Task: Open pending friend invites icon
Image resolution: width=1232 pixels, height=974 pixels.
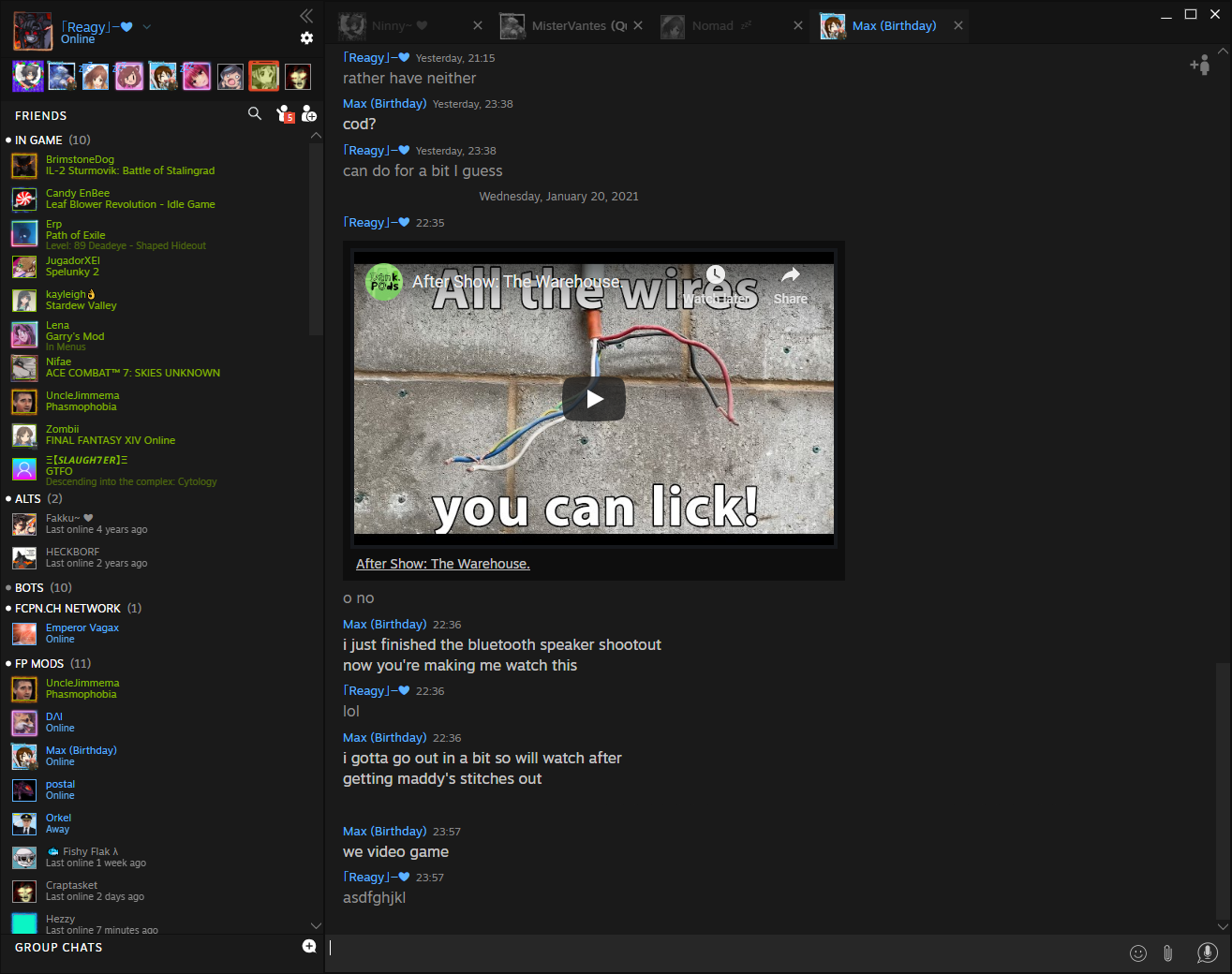Action: point(286,114)
